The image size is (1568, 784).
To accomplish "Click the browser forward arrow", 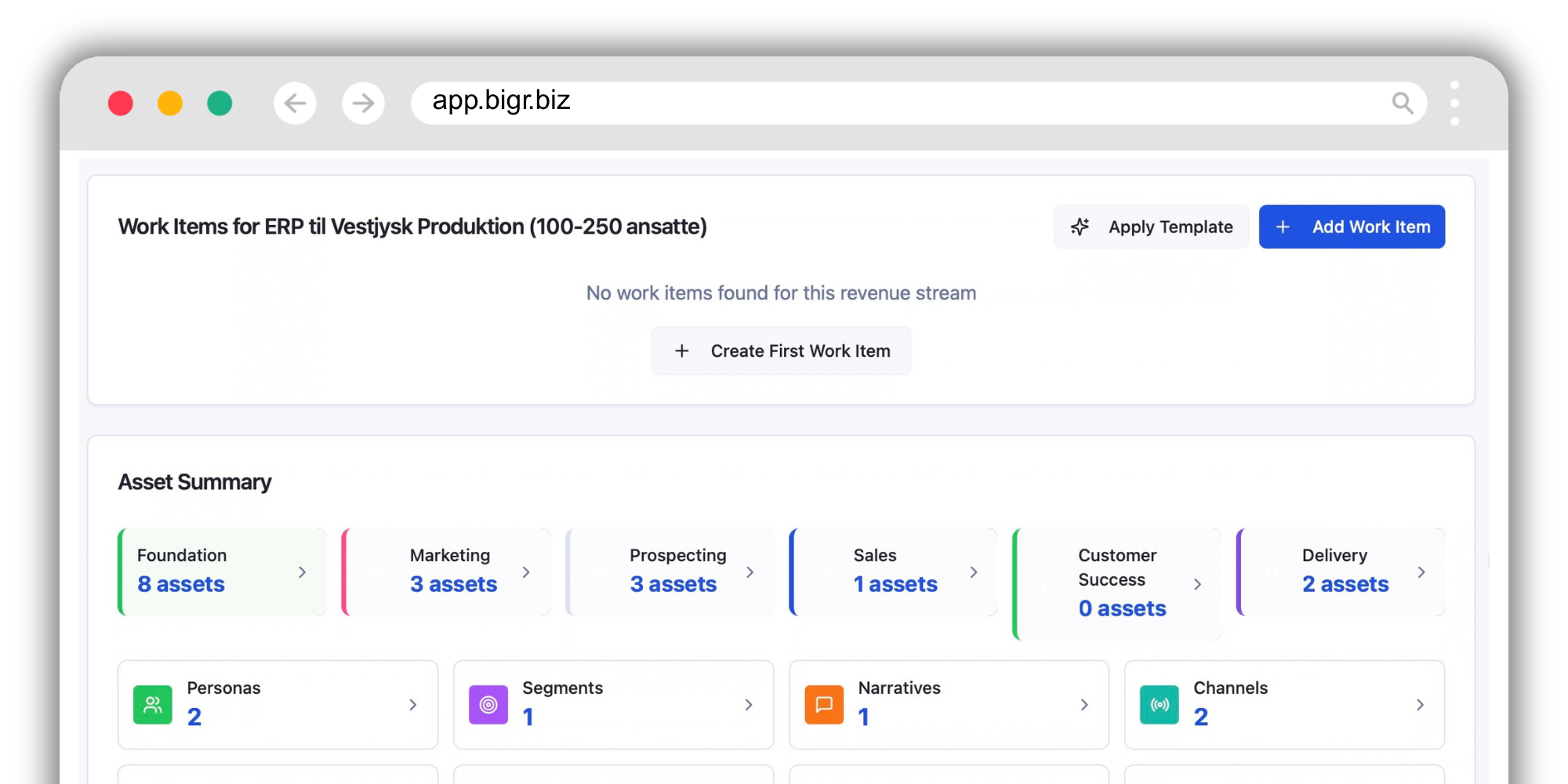I will (363, 103).
